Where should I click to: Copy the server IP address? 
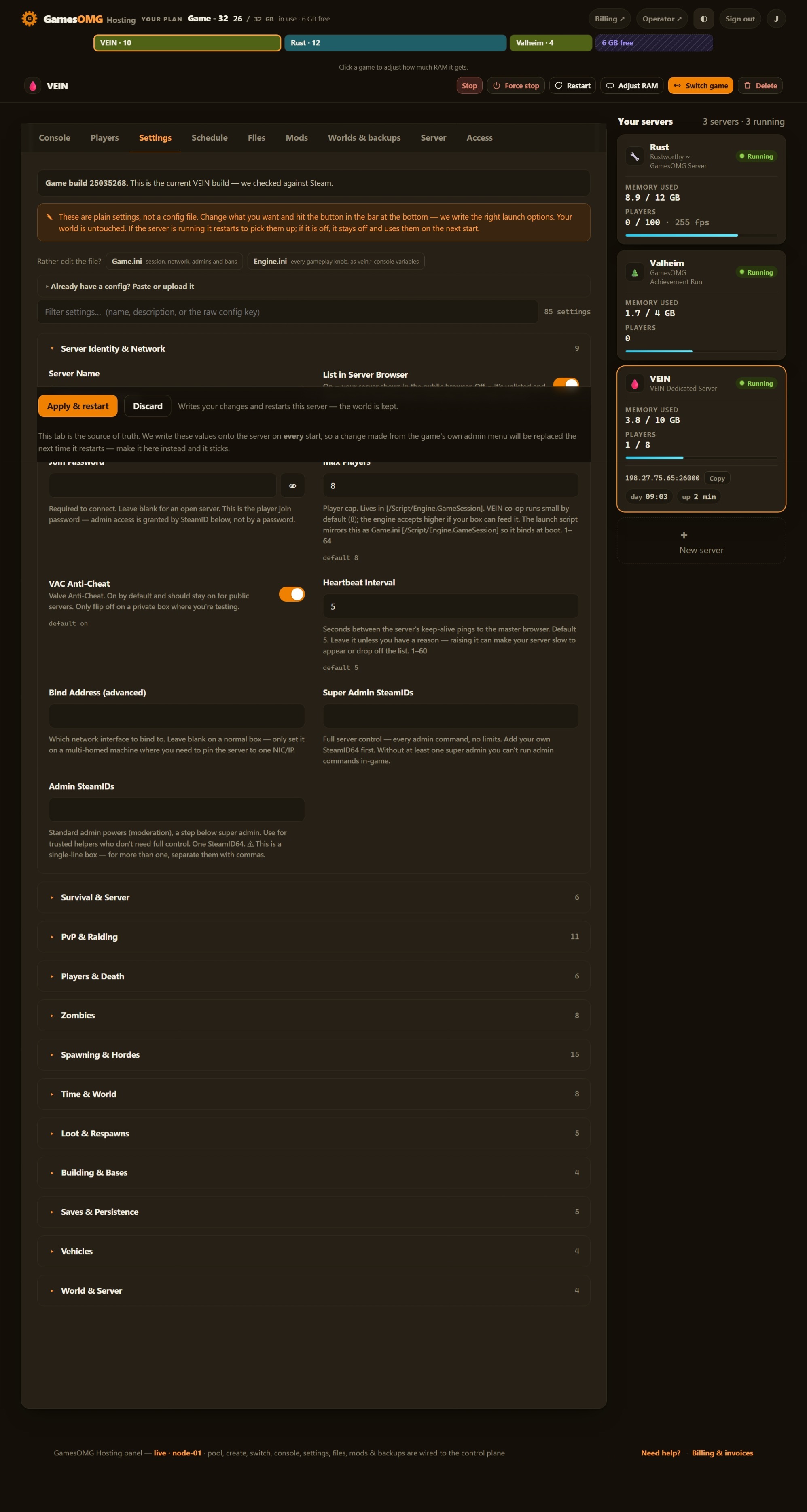pyautogui.click(x=716, y=478)
